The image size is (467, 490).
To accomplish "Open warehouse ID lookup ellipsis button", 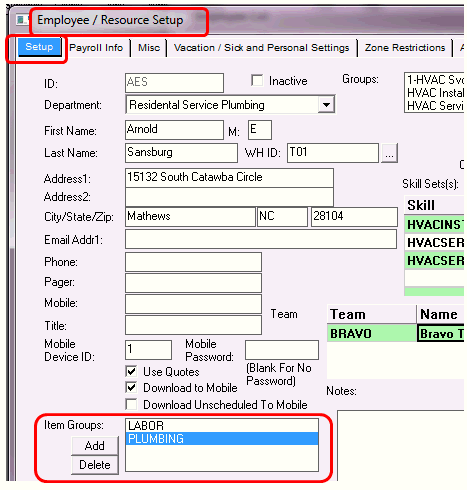I will (x=389, y=153).
